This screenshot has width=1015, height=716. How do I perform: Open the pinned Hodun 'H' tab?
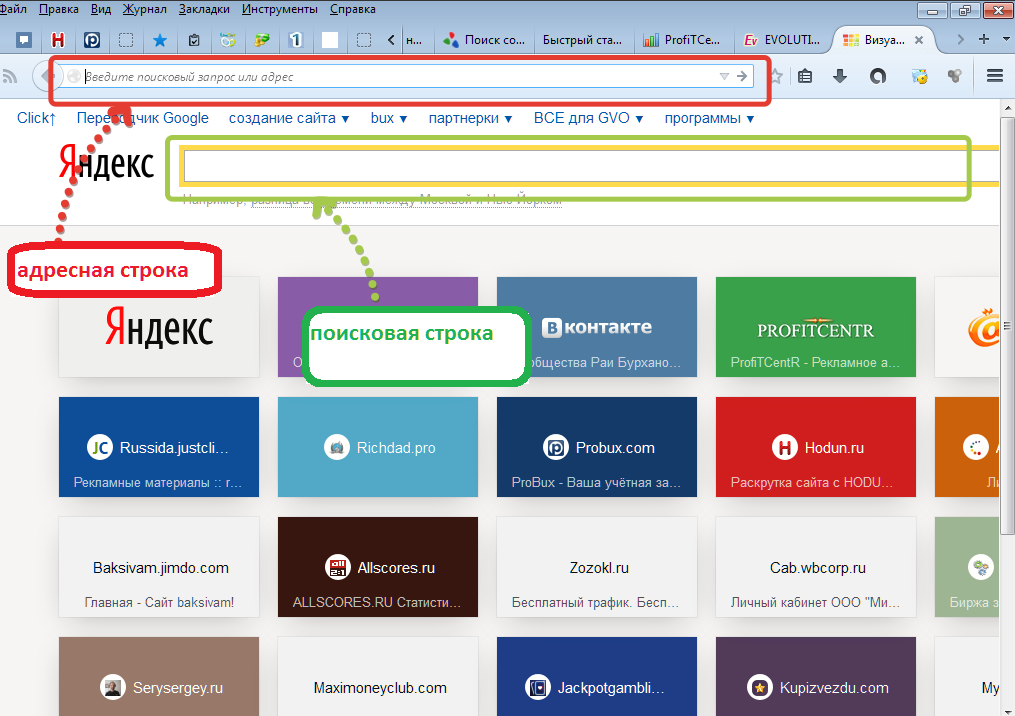click(x=58, y=40)
